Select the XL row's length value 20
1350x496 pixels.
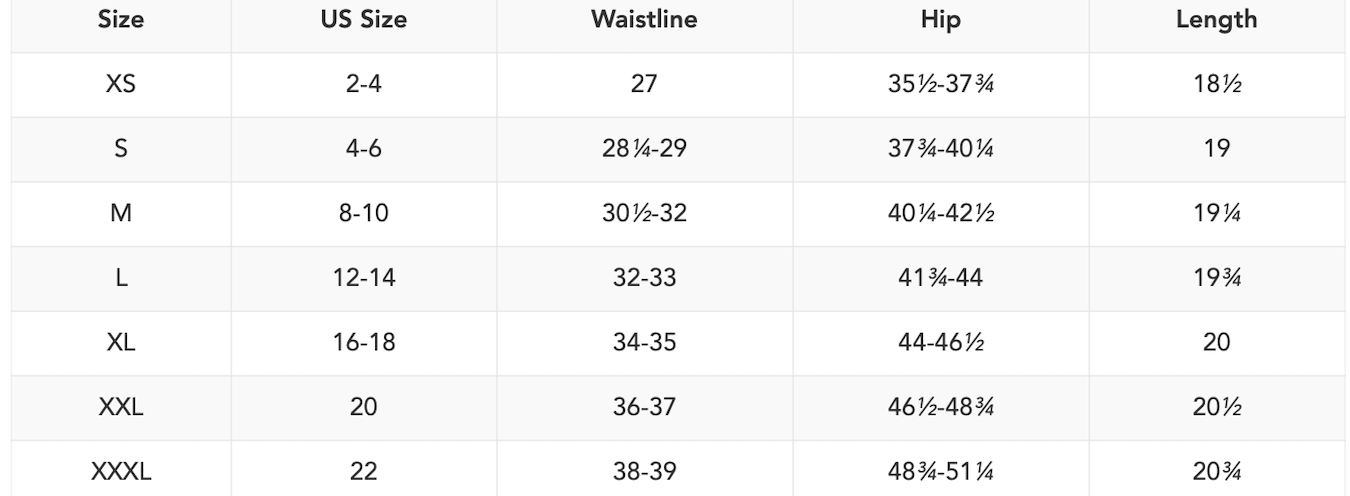pyautogui.click(x=1216, y=342)
